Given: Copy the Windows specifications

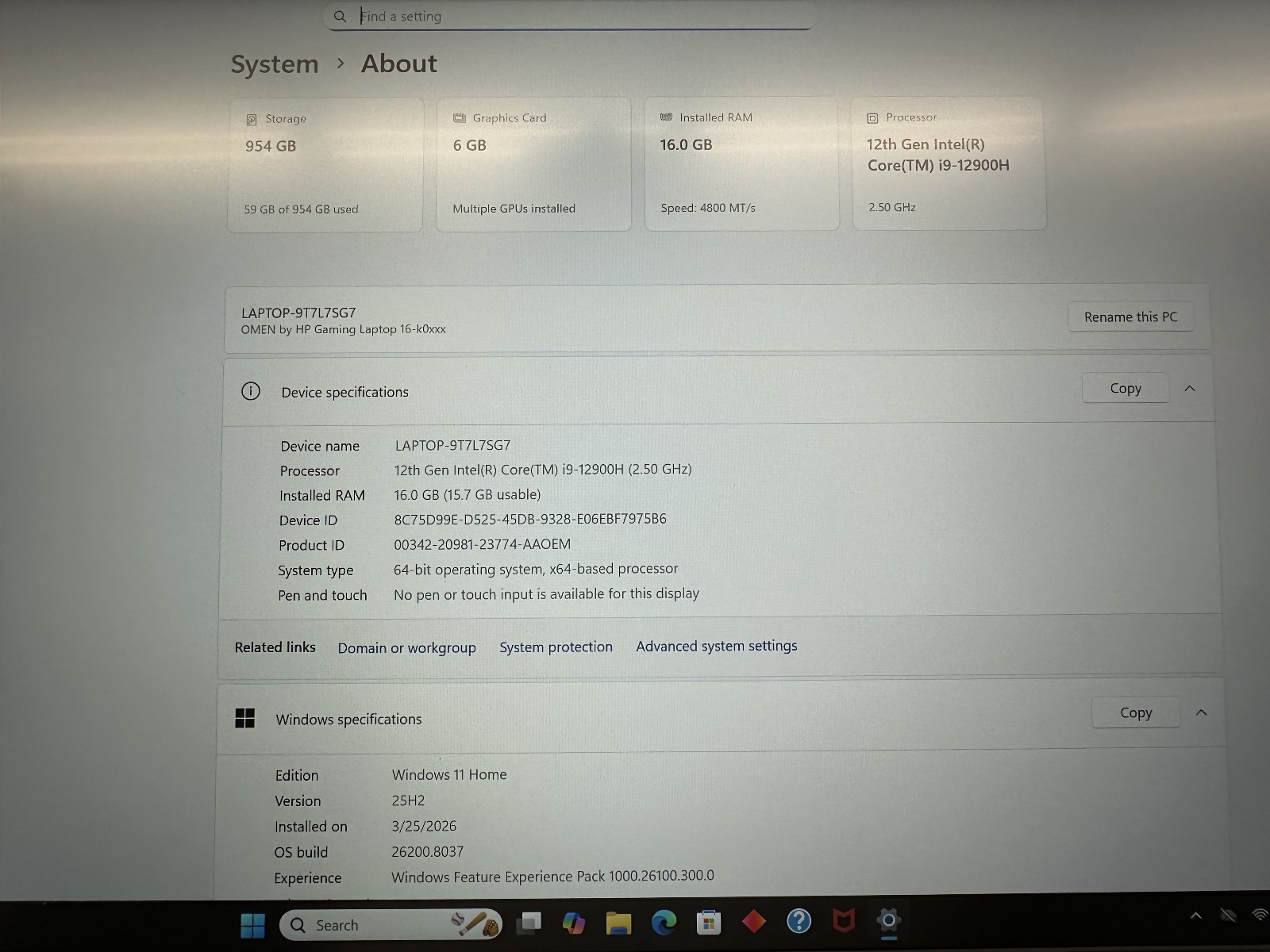Looking at the screenshot, I should point(1136,712).
